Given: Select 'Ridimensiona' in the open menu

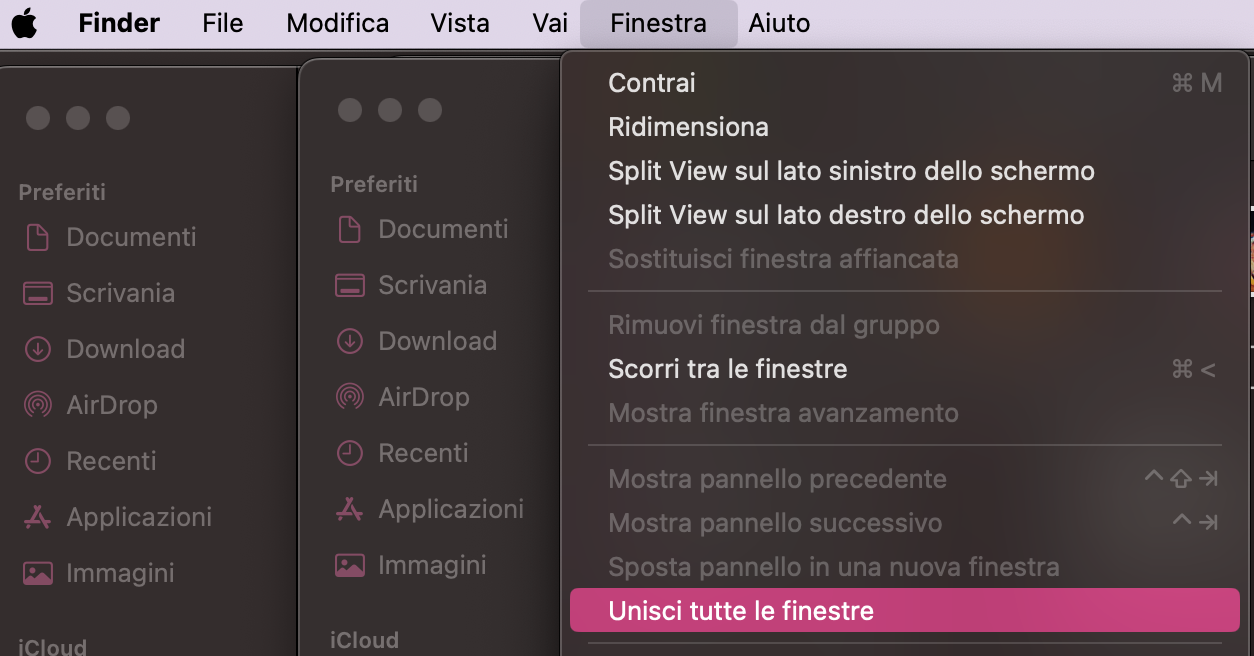Looking at the screenshot, I should [x=688, y=127].
